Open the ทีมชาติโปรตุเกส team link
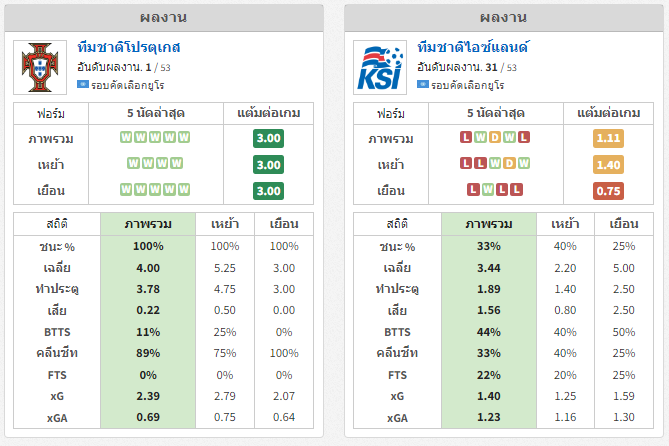669x446 pixels. (129, 47)
